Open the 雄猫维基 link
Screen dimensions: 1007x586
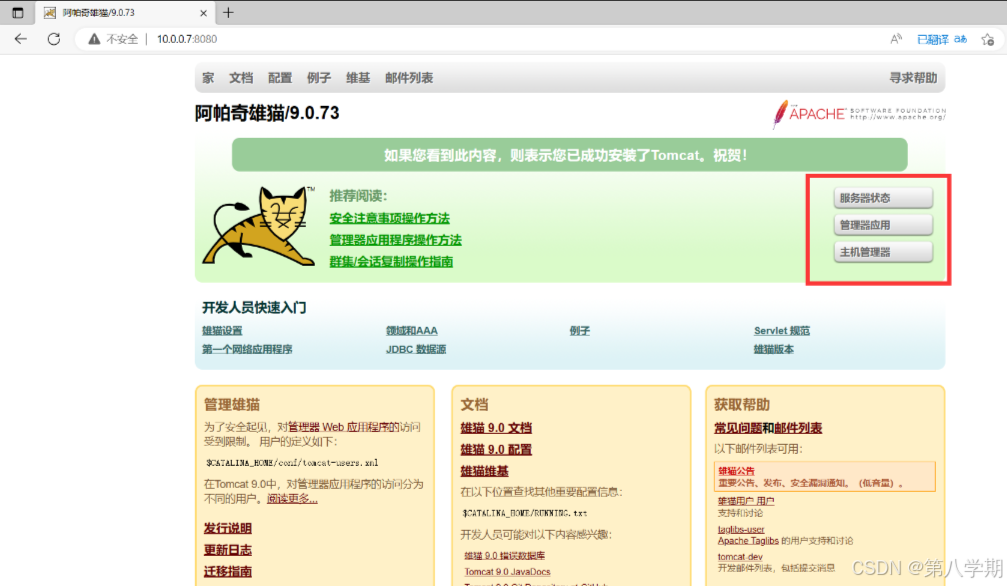(484, 471)
